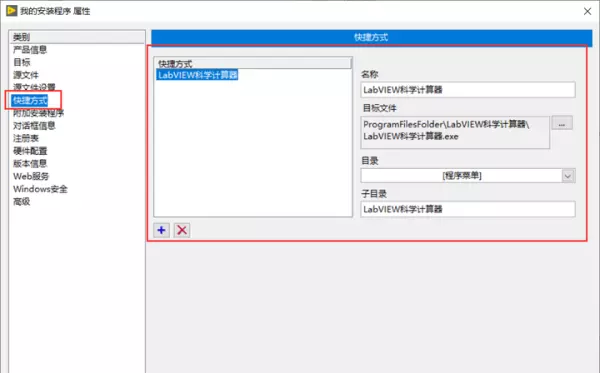Open 附加安装程序 category

39,113
